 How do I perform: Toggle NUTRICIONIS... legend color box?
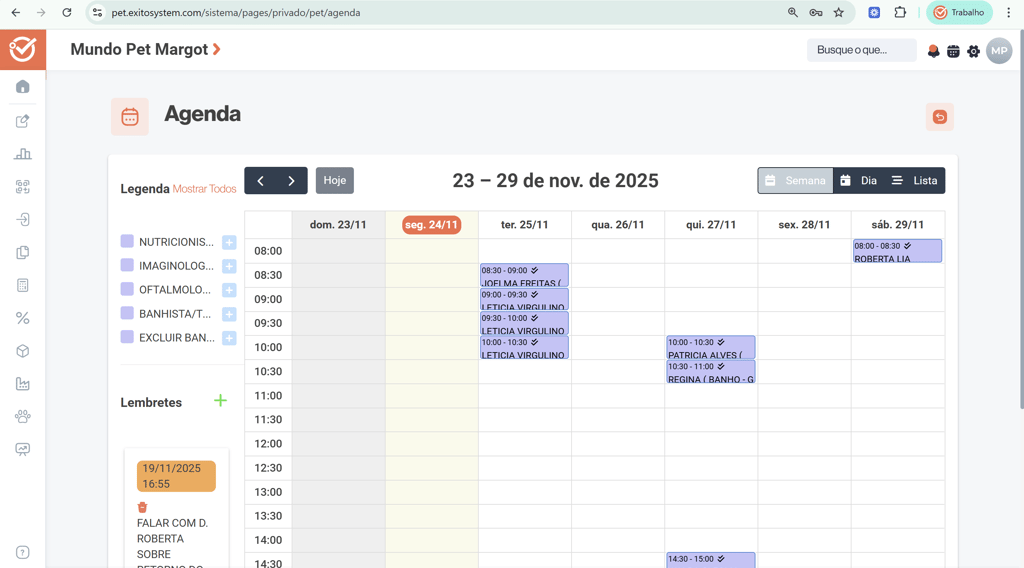(x=127, y=241)
